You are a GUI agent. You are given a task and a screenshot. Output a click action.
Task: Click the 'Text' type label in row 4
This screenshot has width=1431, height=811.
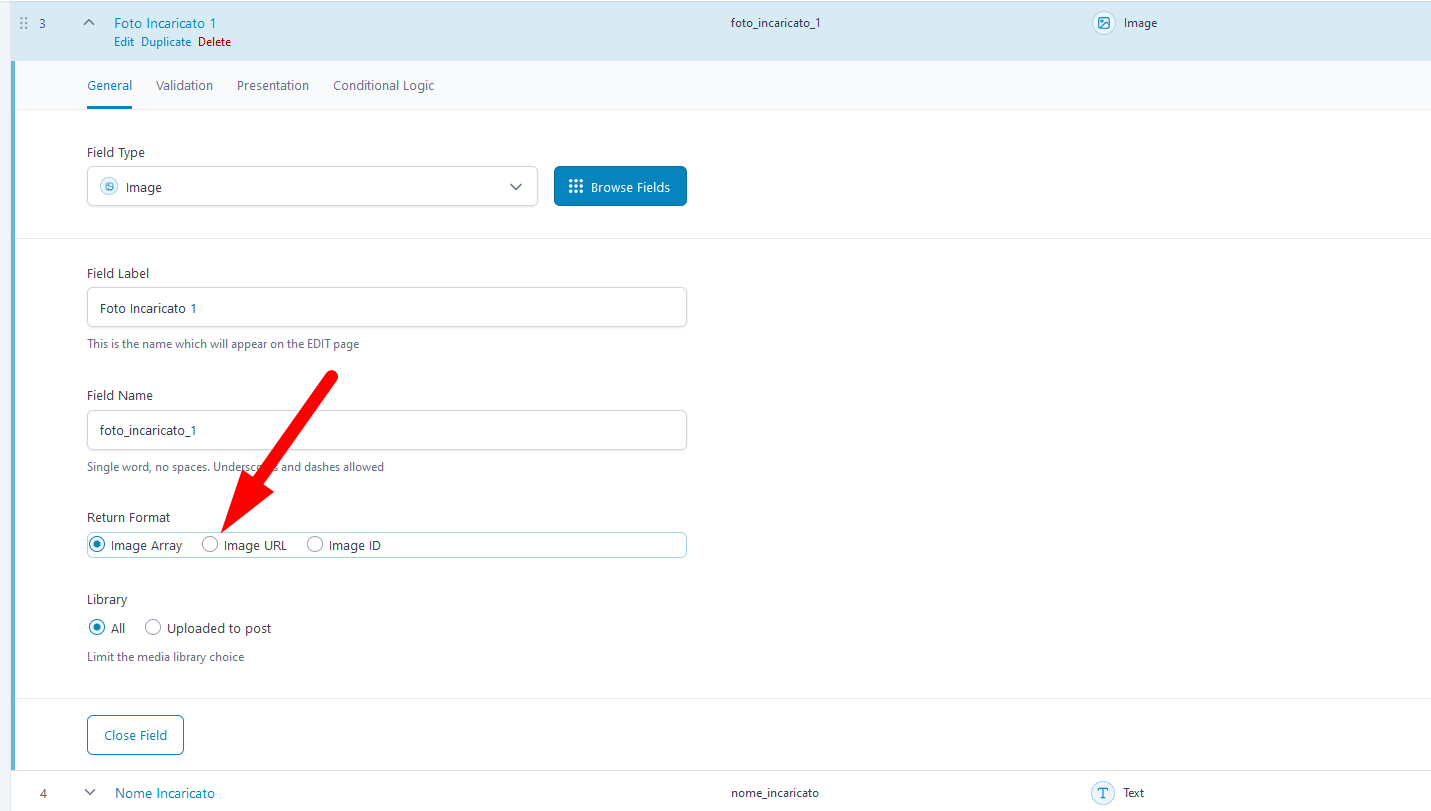point(1133,793)
